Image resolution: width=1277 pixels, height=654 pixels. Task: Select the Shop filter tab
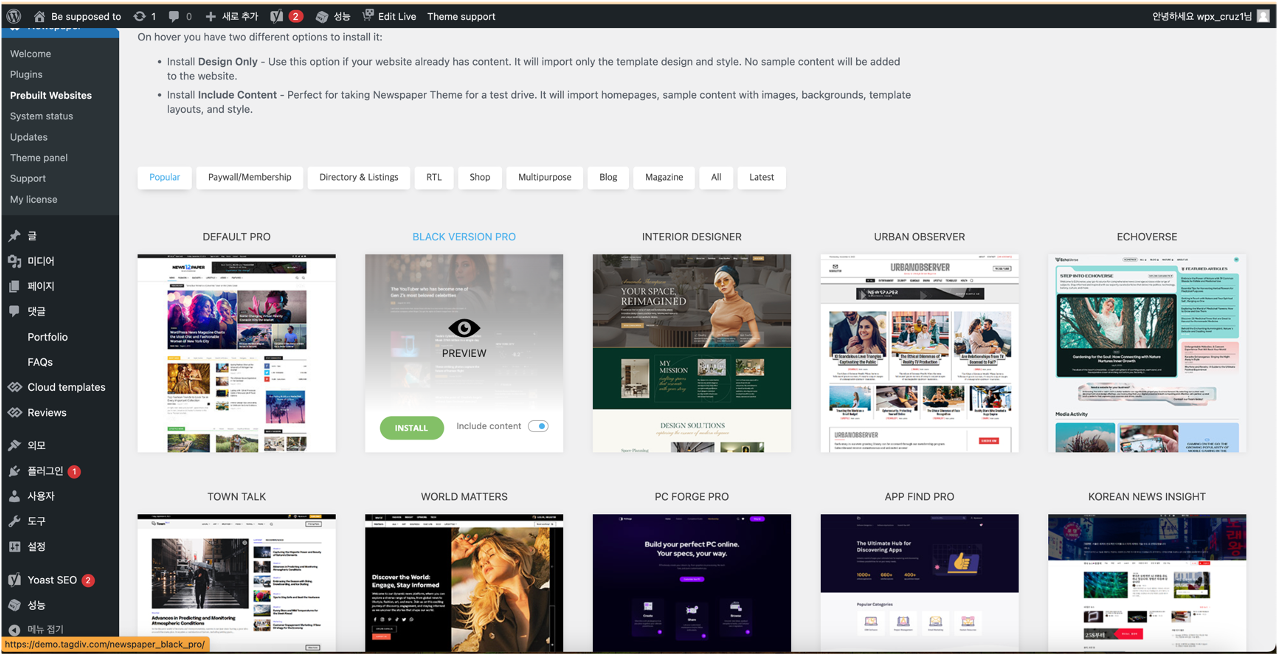pyautogui.click(x=480, y=177)
